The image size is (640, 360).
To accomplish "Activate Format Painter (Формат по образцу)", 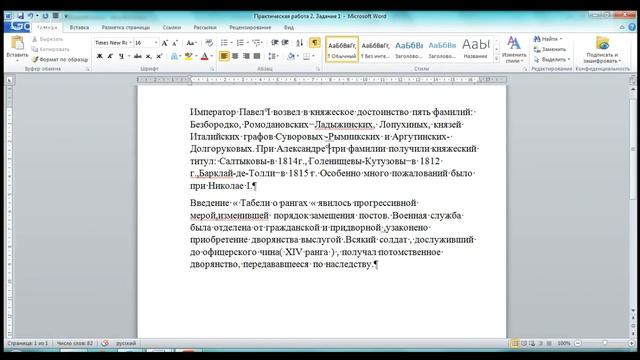I will pos(60,59).
